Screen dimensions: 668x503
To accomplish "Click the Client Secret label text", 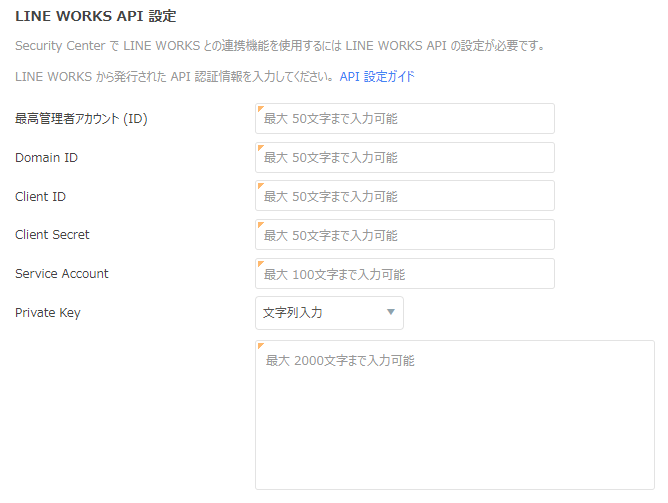I will (52, 235).
